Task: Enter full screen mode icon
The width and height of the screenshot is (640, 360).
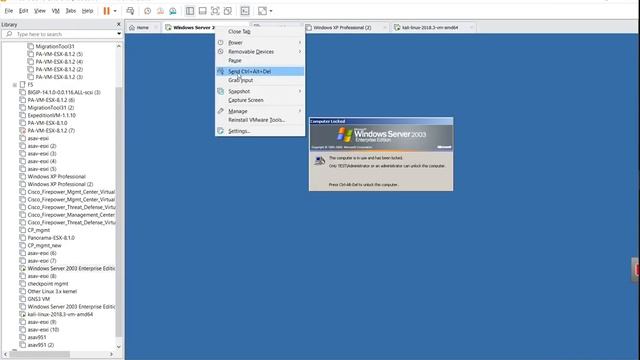Action: (x=215, y=11)
